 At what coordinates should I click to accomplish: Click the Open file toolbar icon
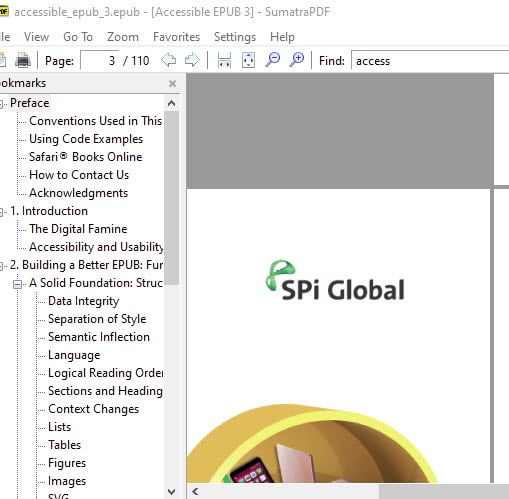pyautogui.click(x=2, y=61)
